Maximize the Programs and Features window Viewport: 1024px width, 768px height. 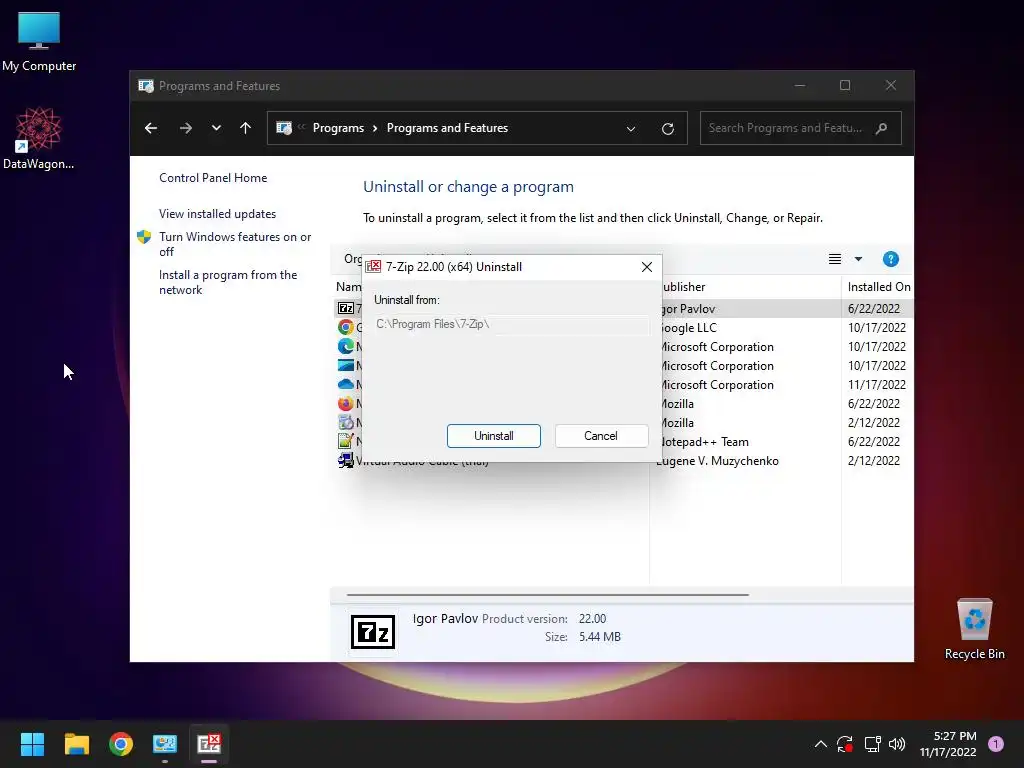(x=845, y=86)
